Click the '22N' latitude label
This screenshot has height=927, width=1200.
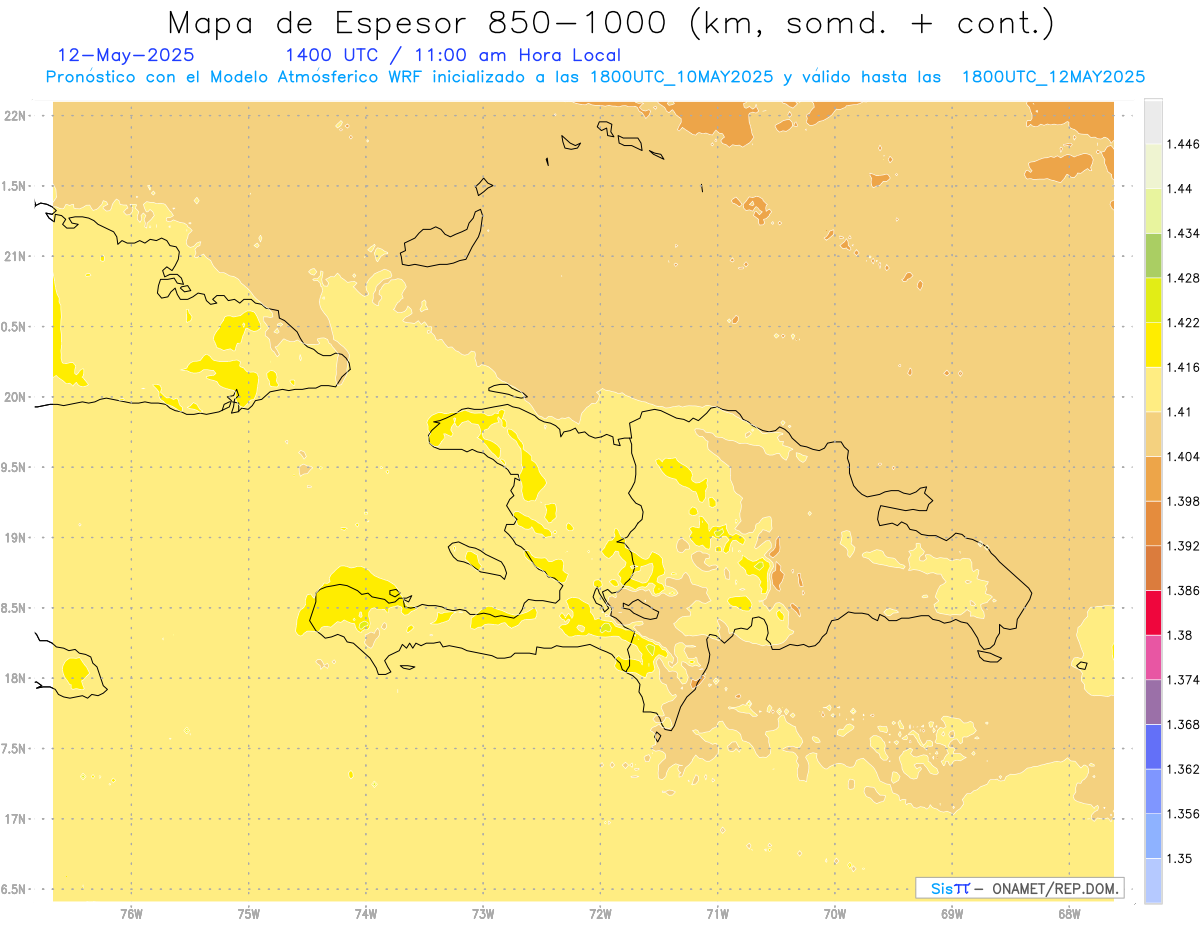pyautogui.click(x=15, y=116)
